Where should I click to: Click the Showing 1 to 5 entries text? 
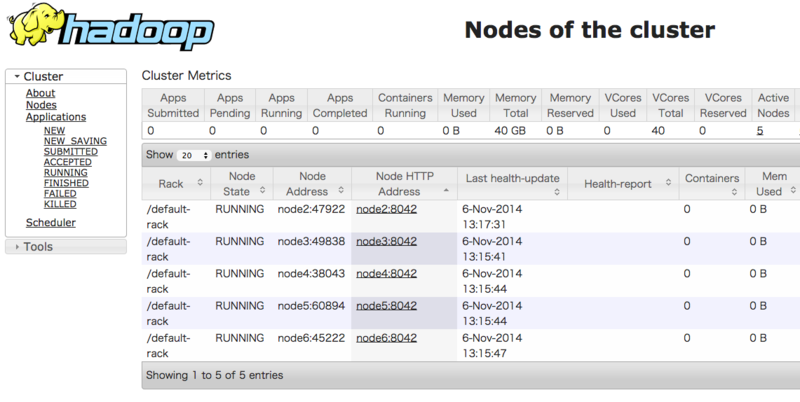pos(214,375)
